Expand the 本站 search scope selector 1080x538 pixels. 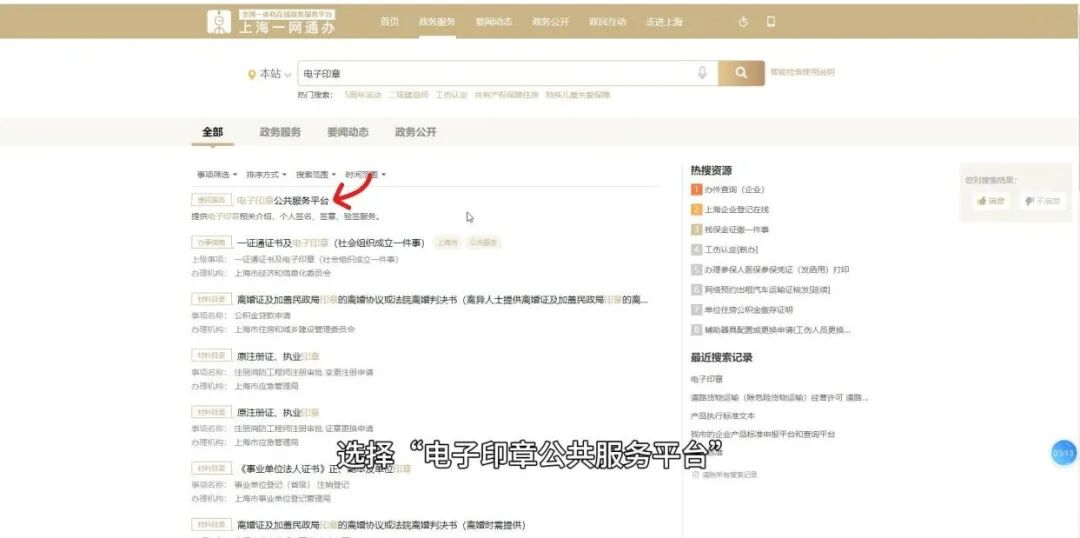click(270, 74)
